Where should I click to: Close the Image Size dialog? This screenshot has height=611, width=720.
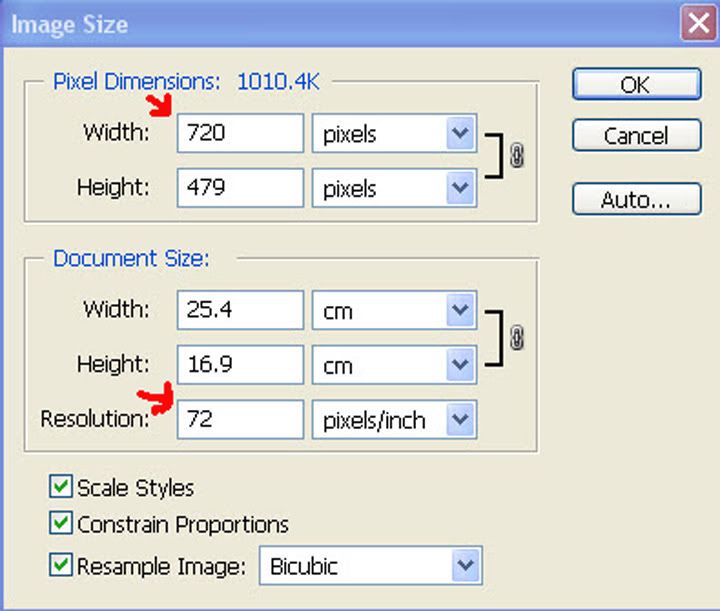click(x=699, y=23)
